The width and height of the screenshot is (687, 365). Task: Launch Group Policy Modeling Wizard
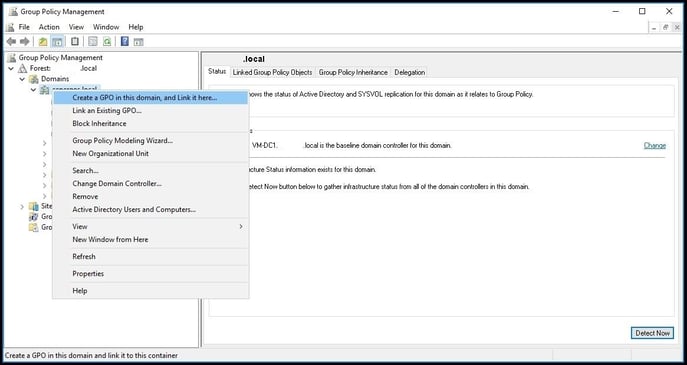tap(150, 141)
